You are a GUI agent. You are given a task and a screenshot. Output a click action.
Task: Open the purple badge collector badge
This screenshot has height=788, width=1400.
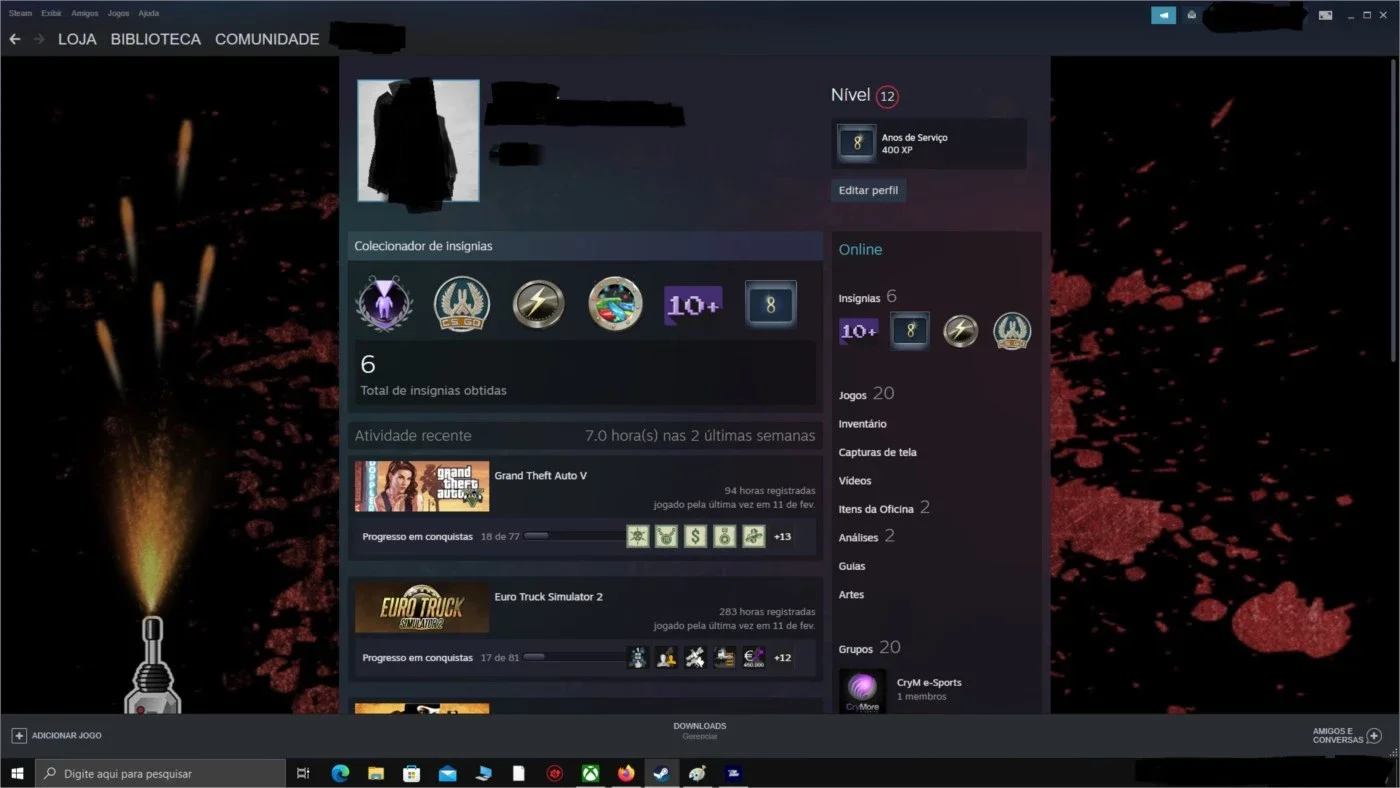[384, 304]
